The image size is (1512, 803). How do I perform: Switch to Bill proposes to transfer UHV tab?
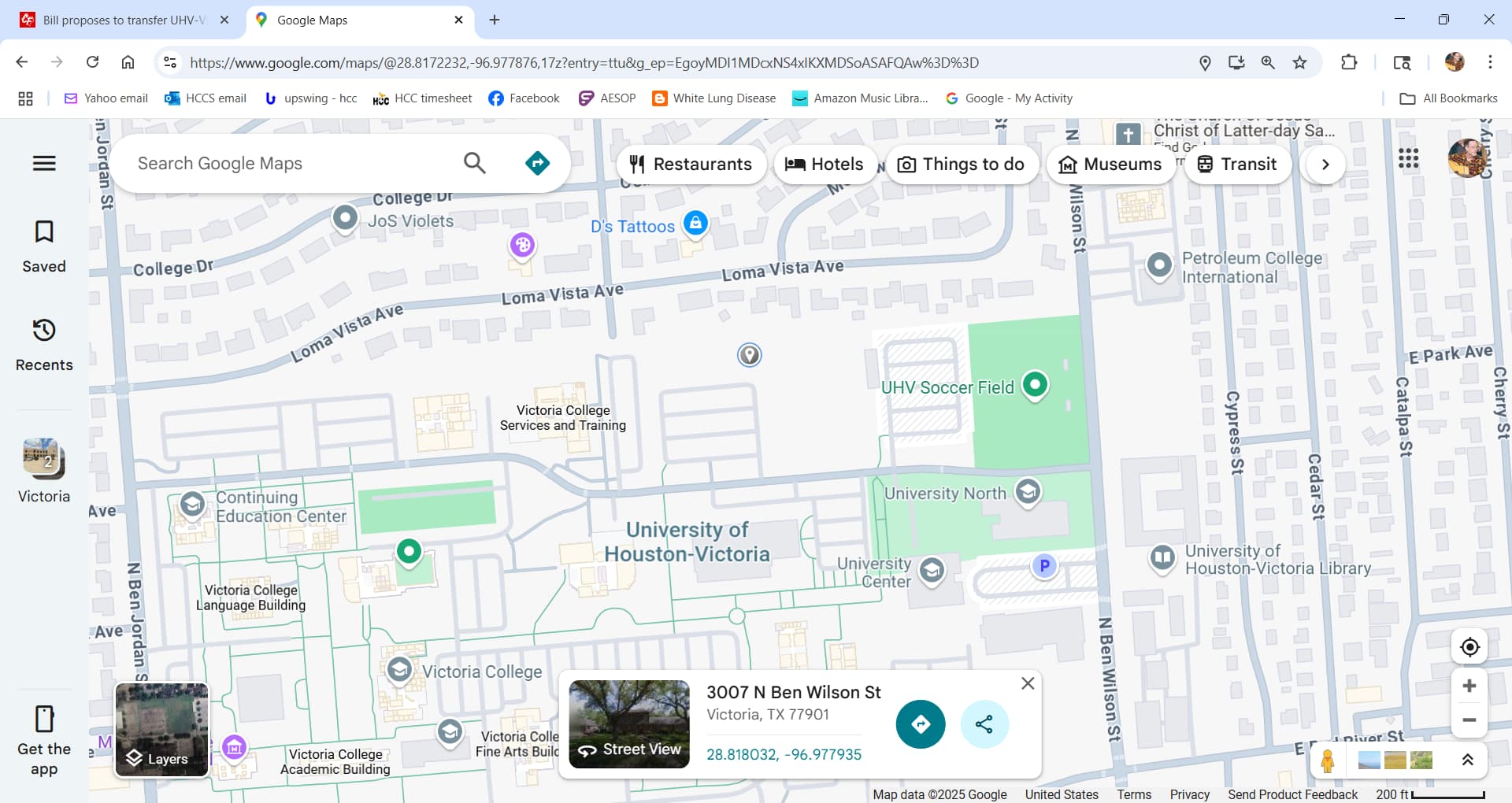click(124, 20)
